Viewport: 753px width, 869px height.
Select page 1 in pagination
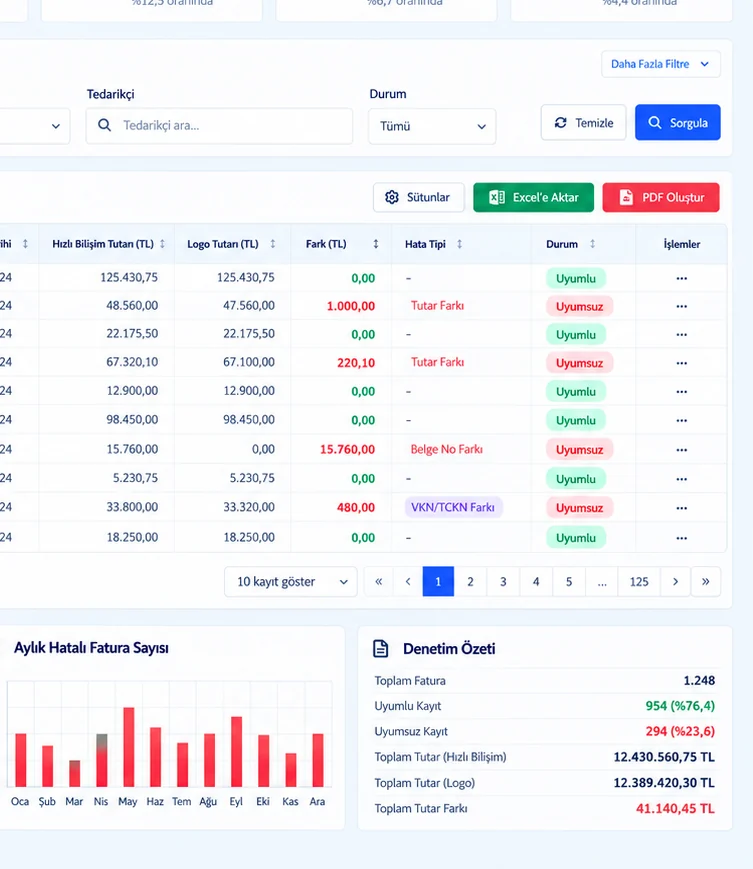pos(438,581)
